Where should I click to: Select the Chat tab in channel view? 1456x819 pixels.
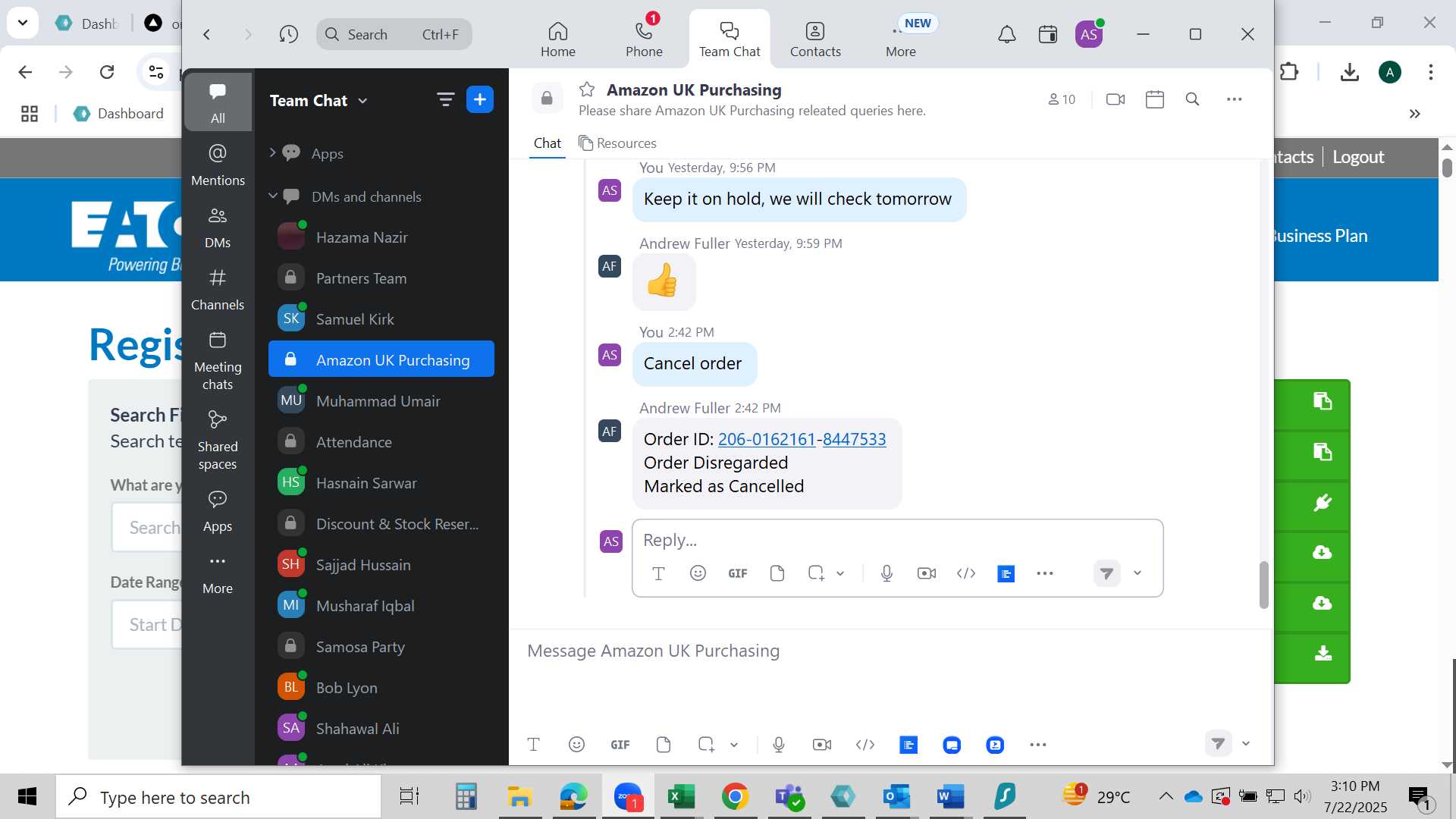point(547,143)
